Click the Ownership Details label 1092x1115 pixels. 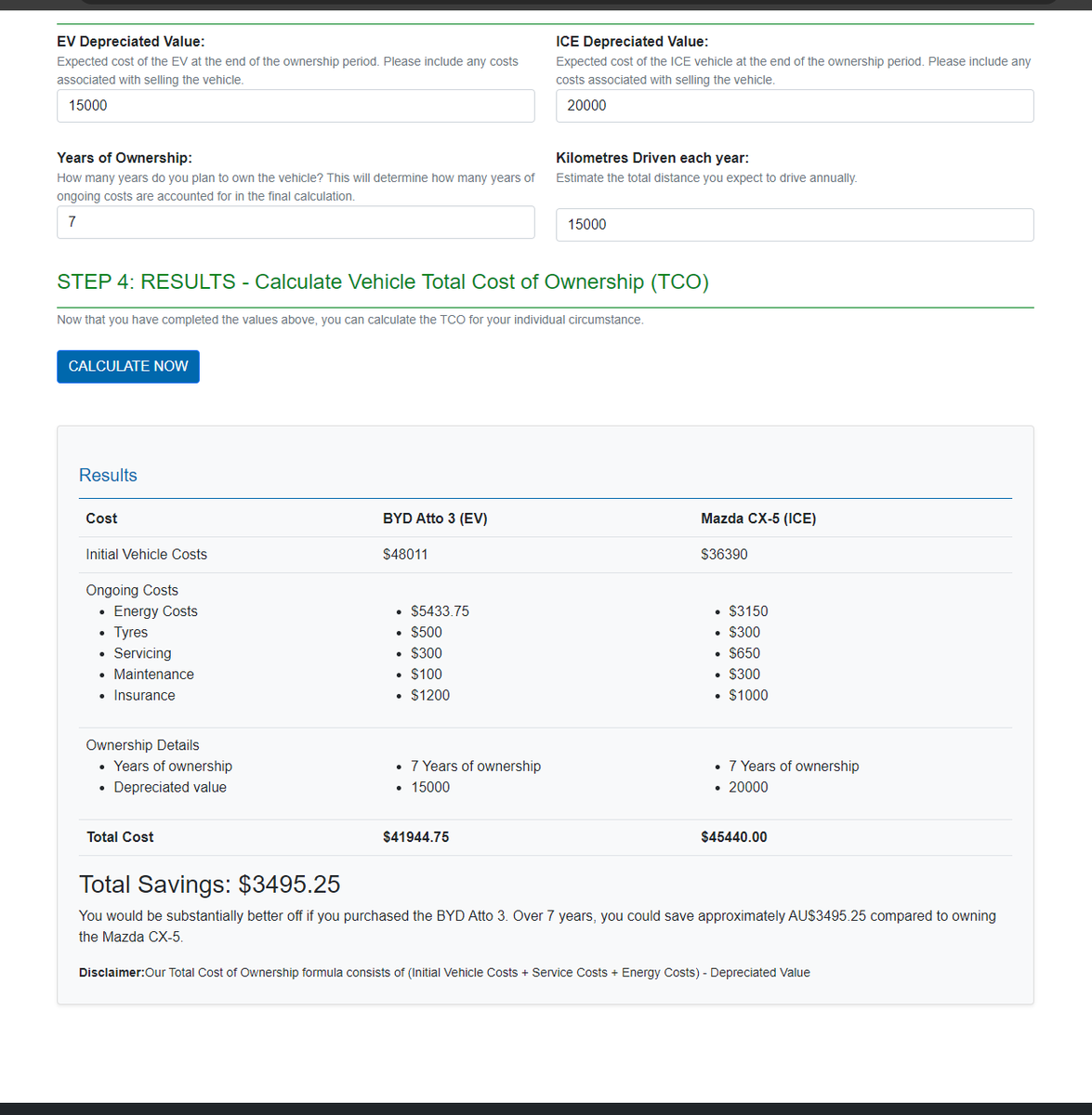[x=142, y=745]
